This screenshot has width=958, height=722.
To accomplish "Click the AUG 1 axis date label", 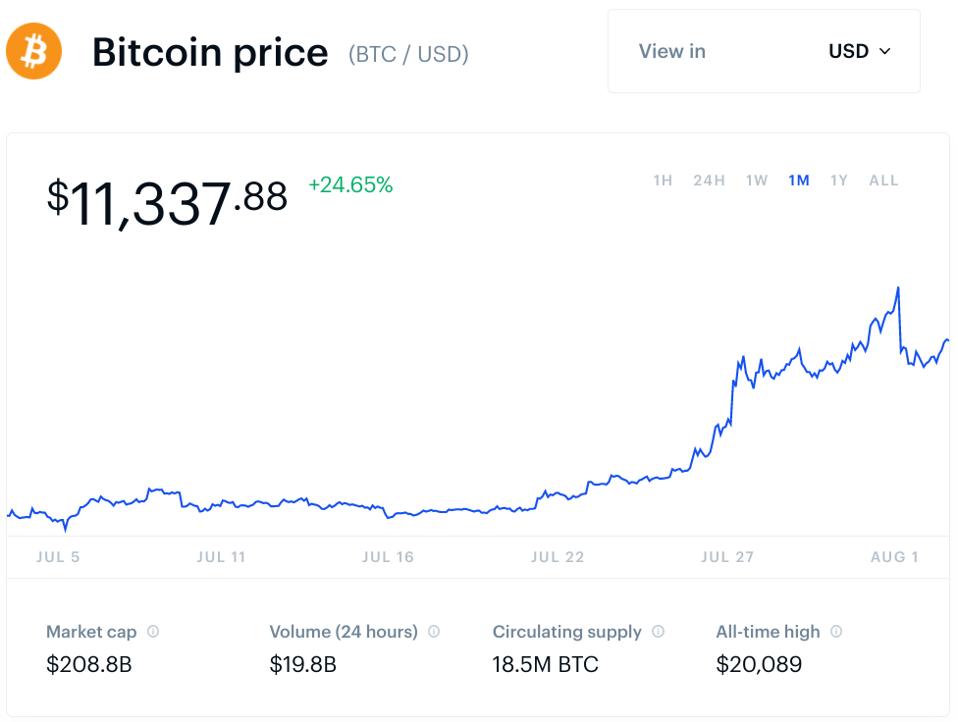I will pos(894,557).
